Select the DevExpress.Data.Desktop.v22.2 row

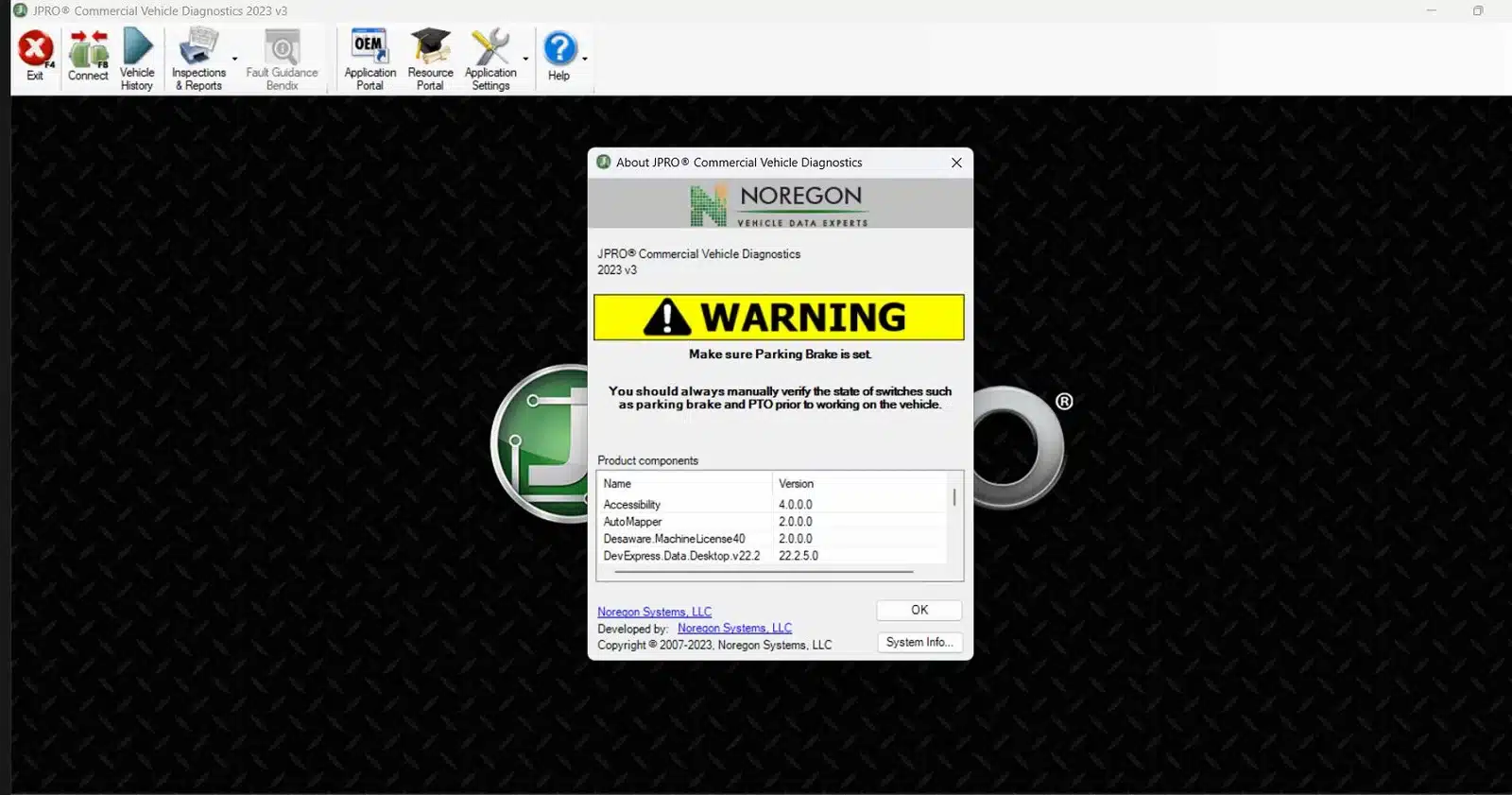pyautogui.click(x=772, y=556)
